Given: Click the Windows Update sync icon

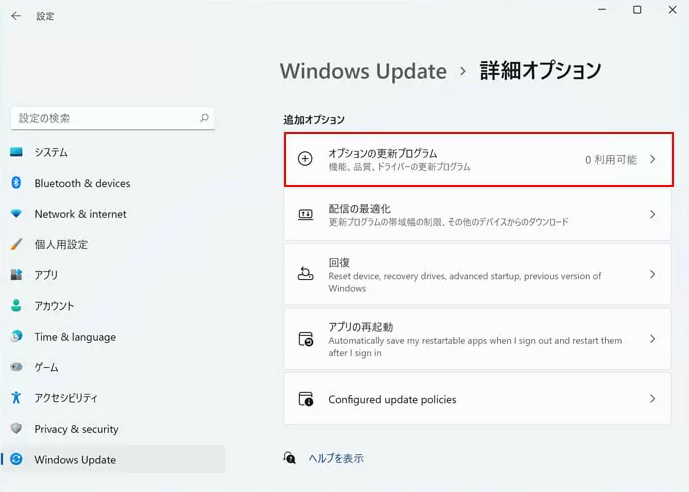Looking at the screenshot, I should coord(16,459).
